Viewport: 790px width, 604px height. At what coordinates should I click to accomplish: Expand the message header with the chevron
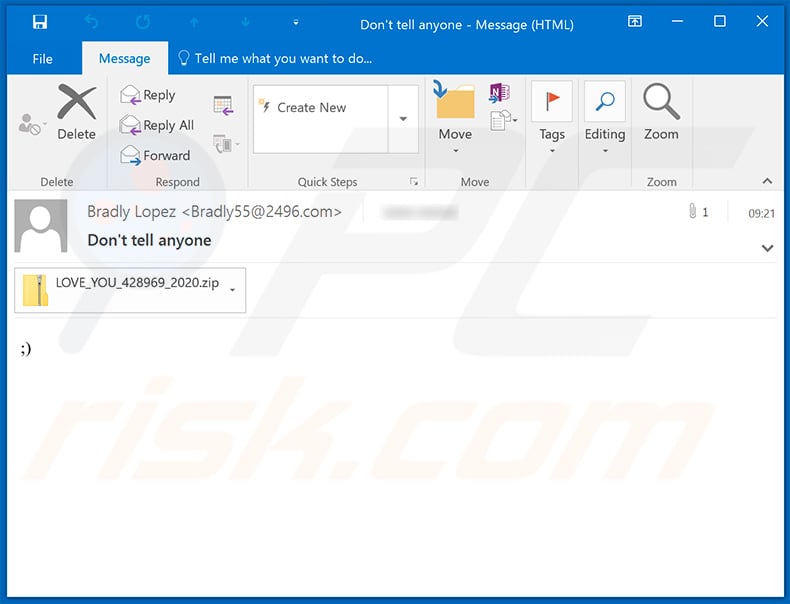tap(767, 248)
